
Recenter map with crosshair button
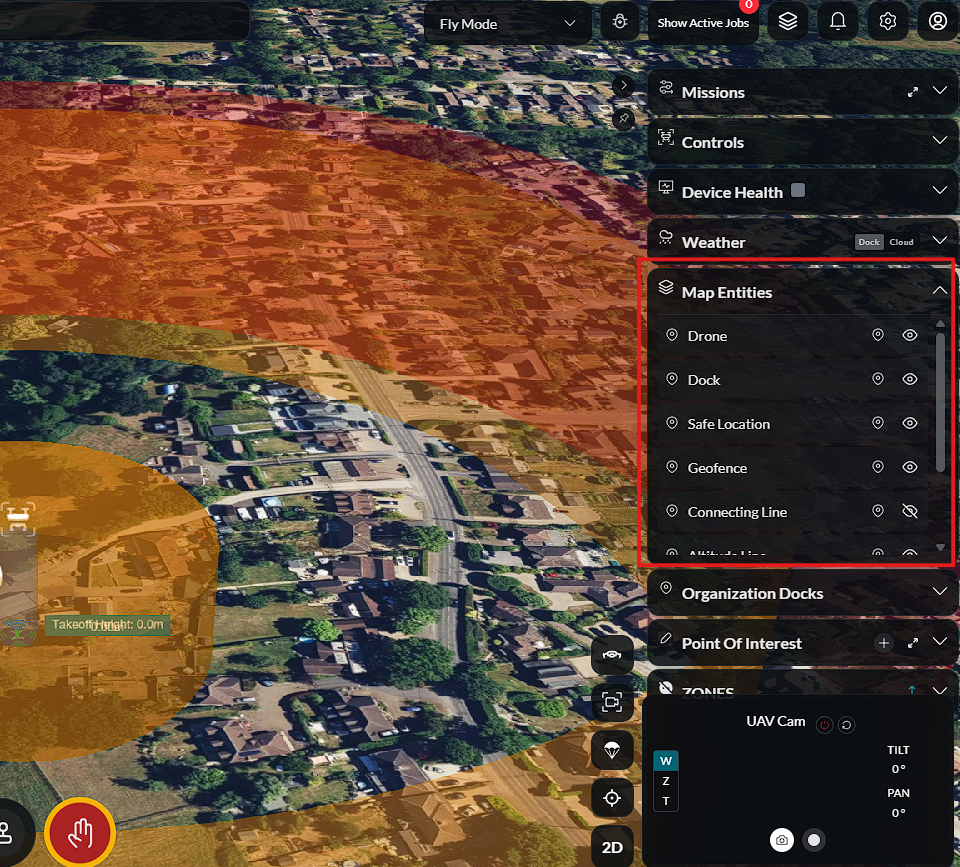(x=612, y=798)
